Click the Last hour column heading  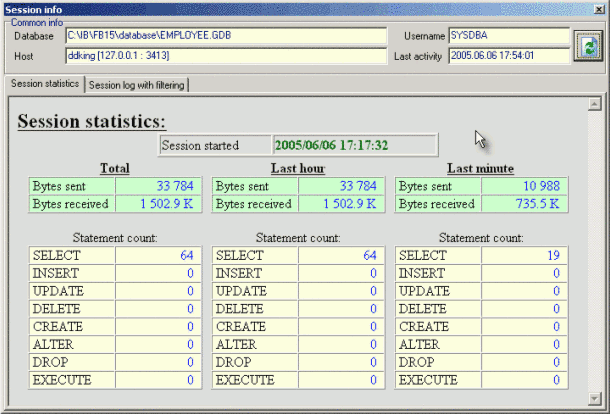coord(297,168)
